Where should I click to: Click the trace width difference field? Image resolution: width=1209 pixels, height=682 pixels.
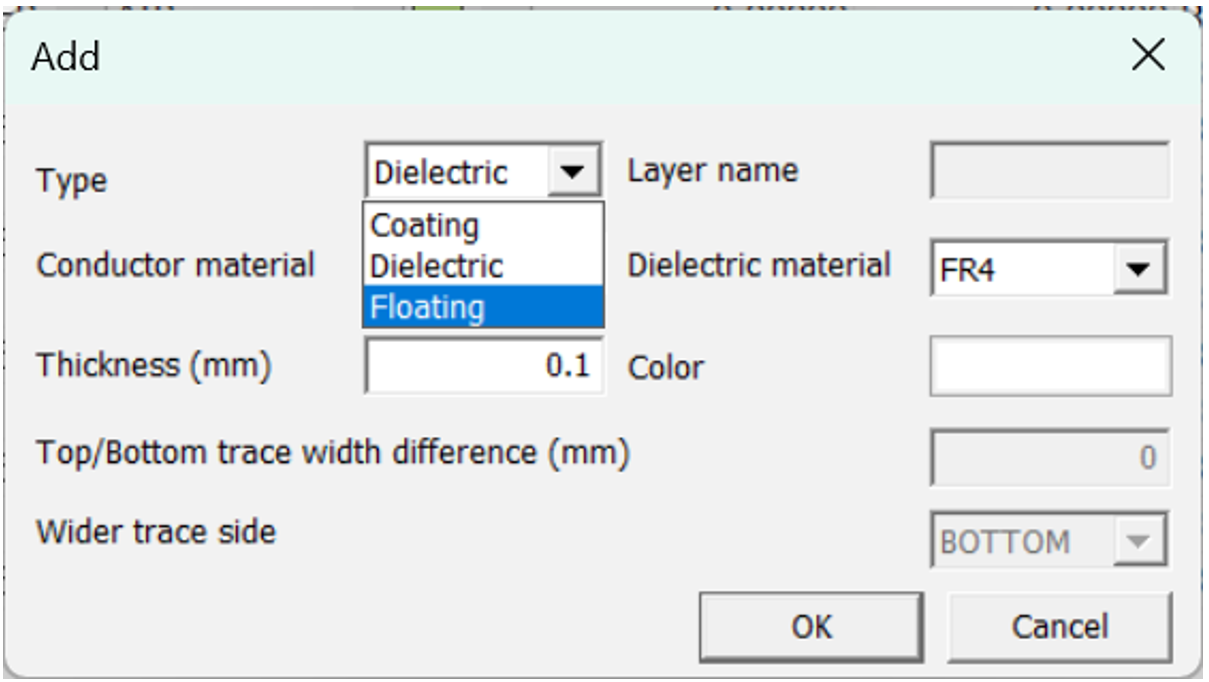coord(1049,457)
